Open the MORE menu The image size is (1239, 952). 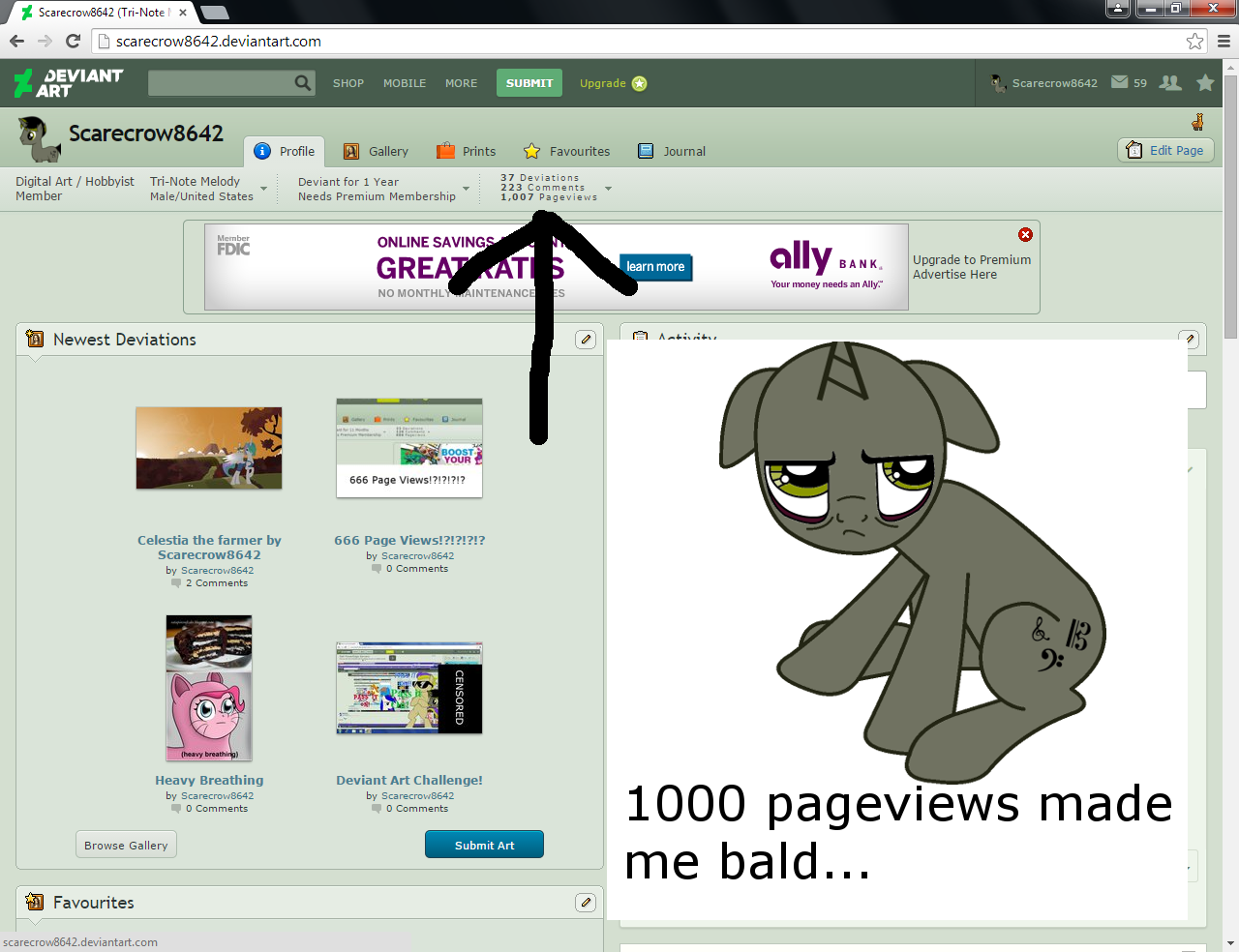461,83
